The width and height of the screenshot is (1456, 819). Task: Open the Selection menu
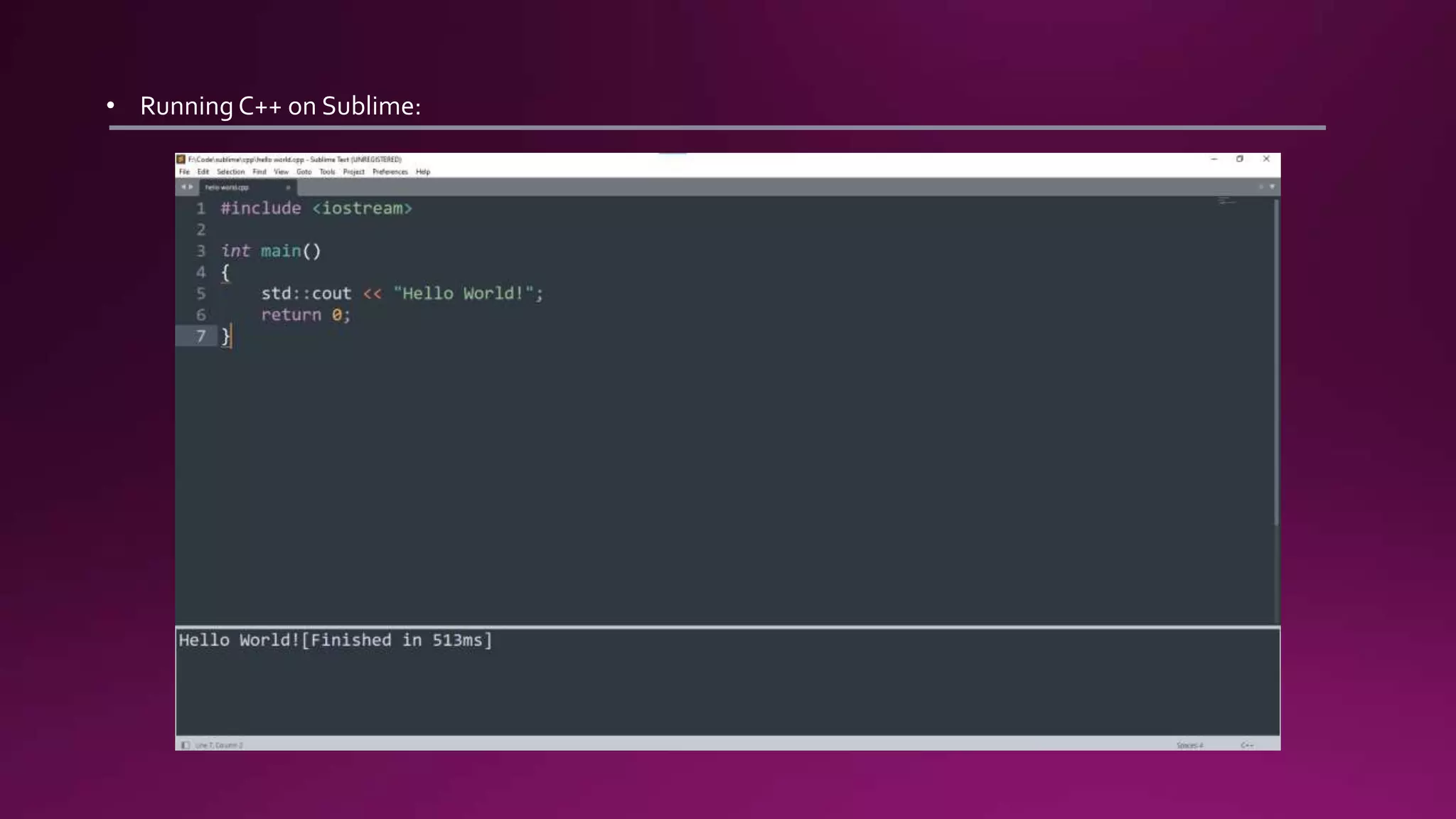click(230, 171)
